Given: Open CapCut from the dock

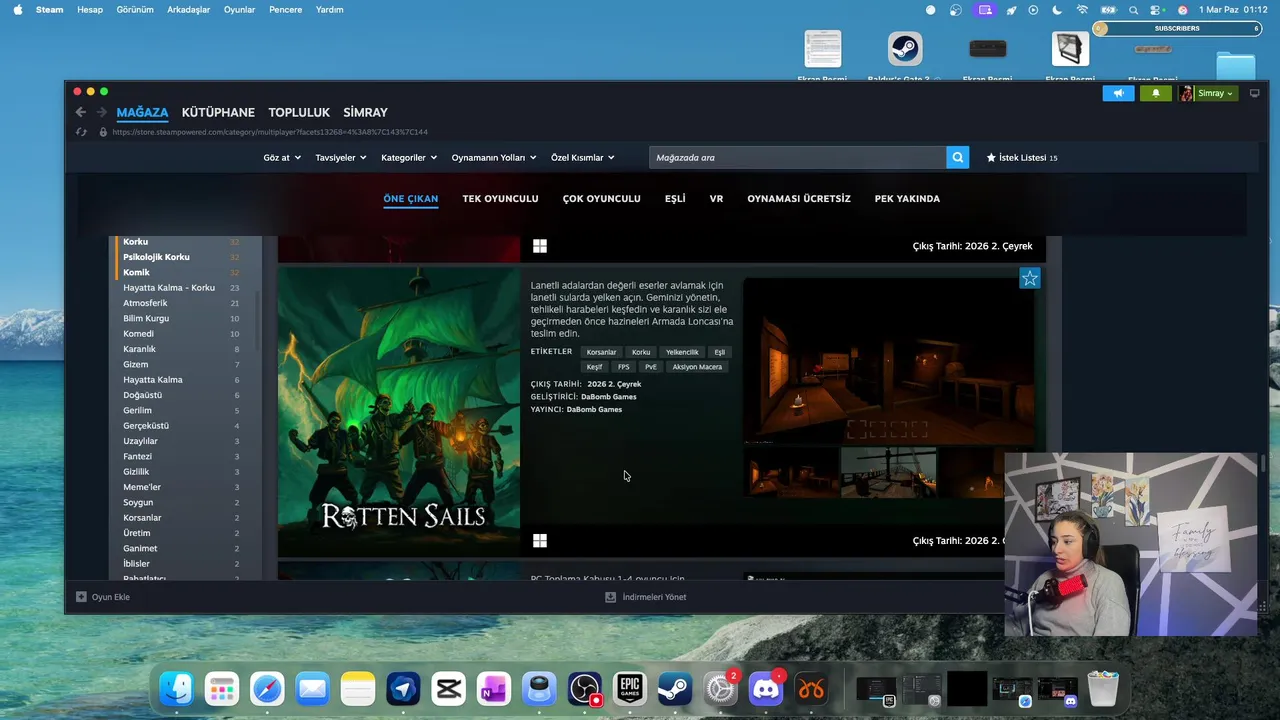Looking at the screenshot, I should point(448,689).
